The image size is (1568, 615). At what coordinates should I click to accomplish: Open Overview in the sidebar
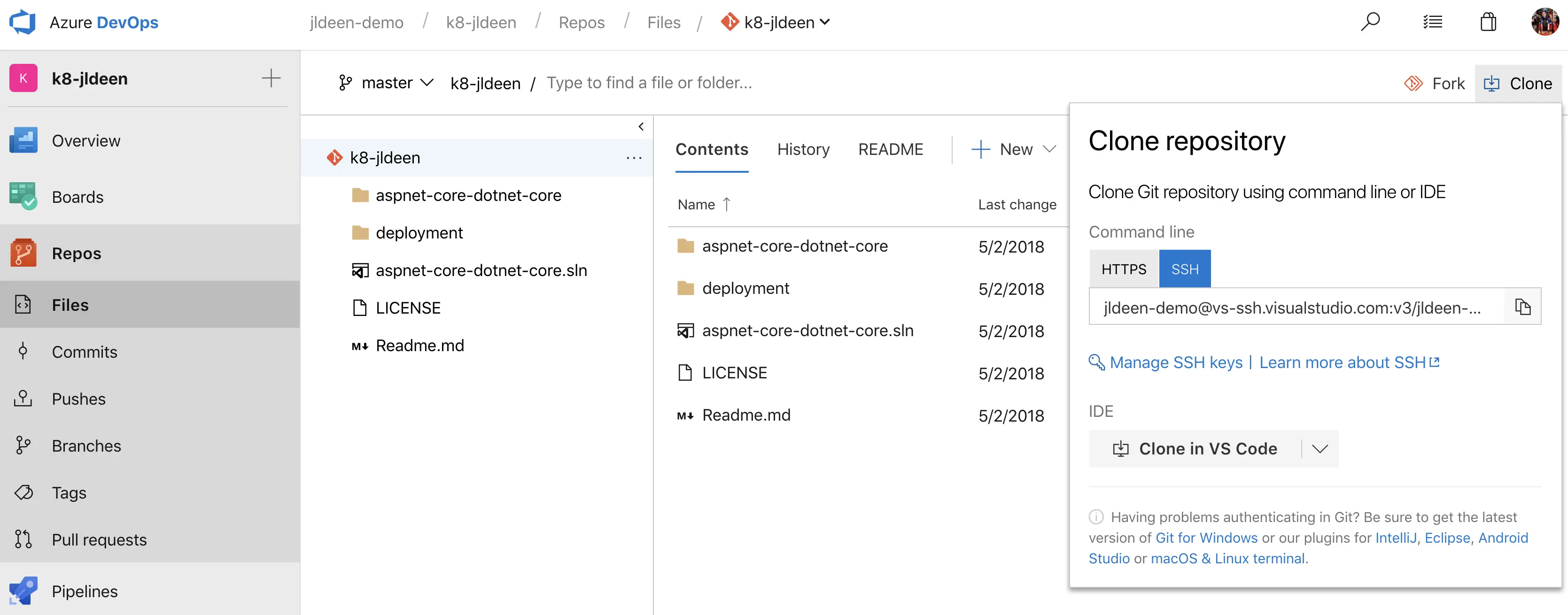point(150,140)
